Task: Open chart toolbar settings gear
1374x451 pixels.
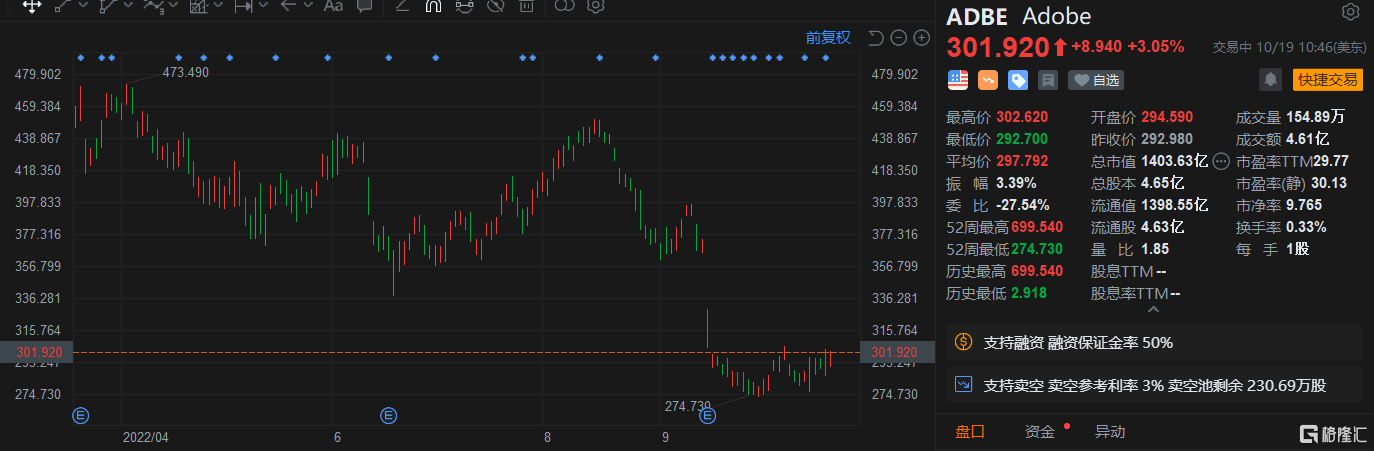Action: (x=596, y=5)
